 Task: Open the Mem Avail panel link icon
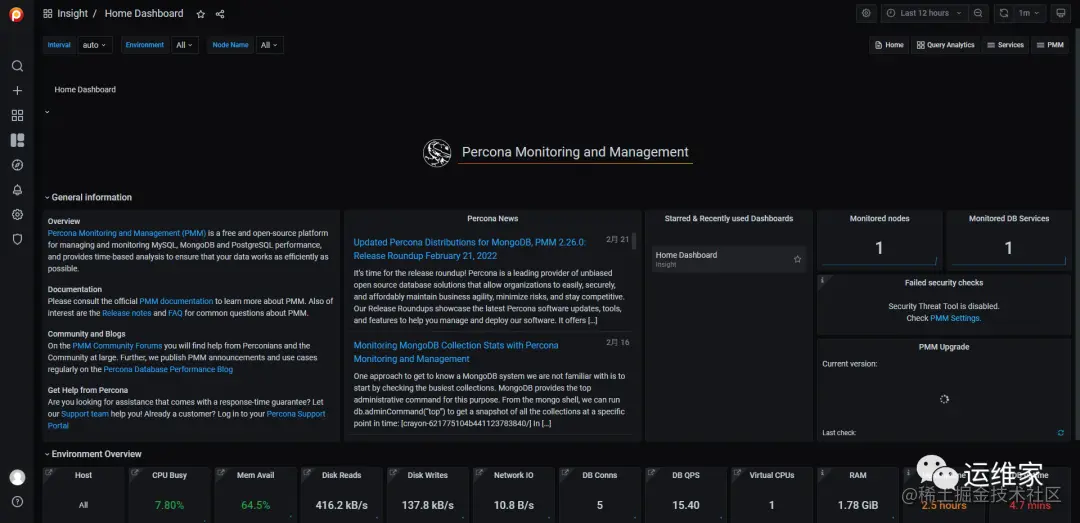(x=220, y=473)
